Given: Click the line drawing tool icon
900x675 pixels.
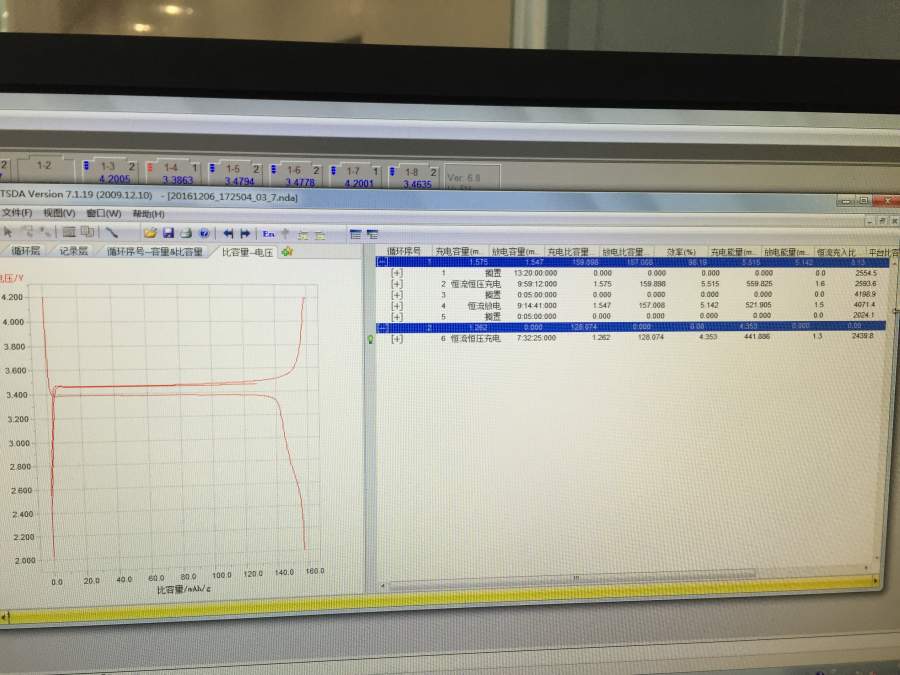Looking at the screenshot, I should click(111, 232).
